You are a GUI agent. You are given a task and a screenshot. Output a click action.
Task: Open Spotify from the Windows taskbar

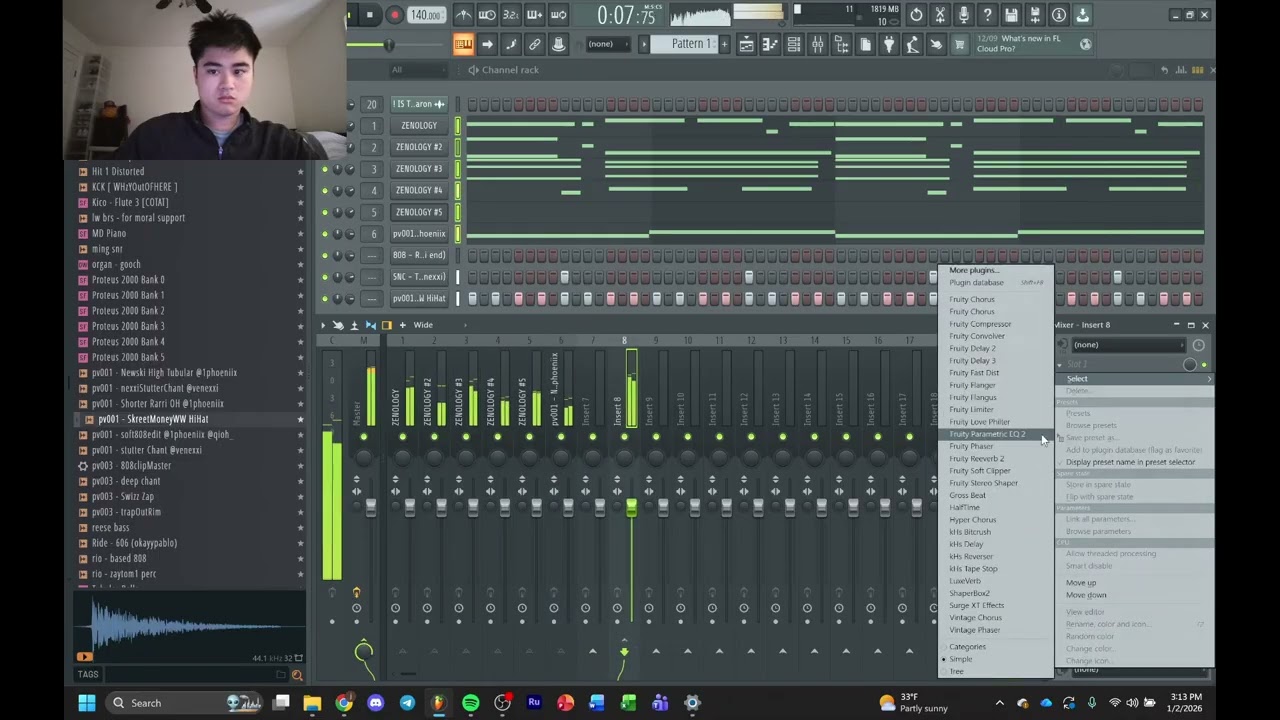[471, 703]
